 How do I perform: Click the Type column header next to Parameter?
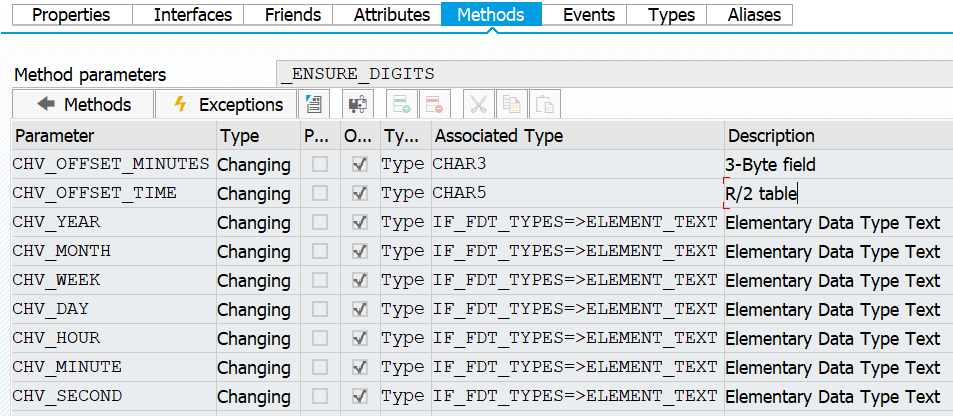pyautogui.click(x=258, y=135)
